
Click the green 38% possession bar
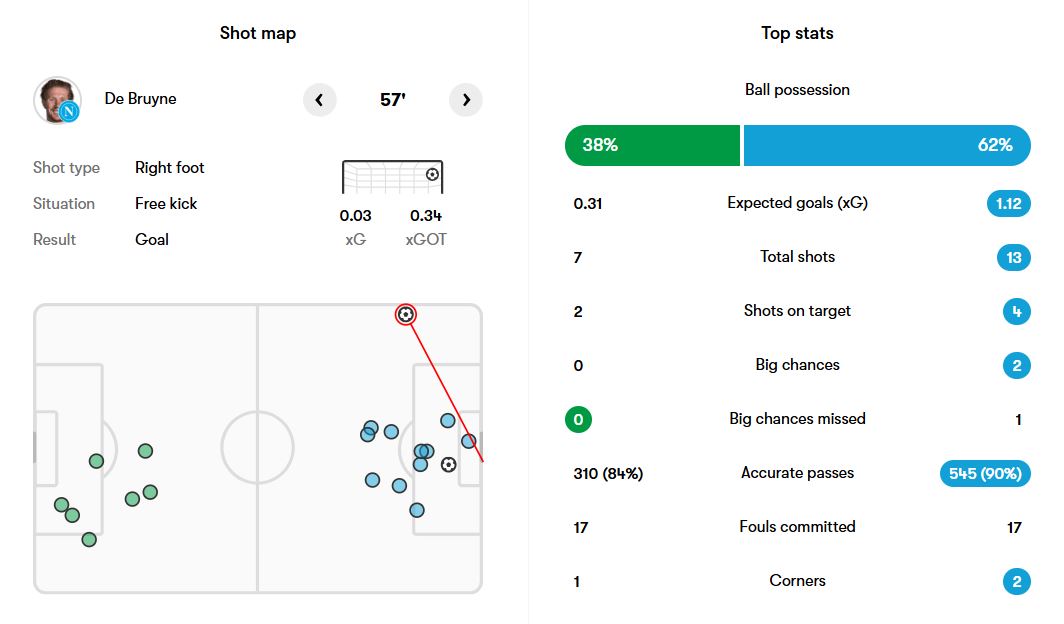(x=652, y=145)
